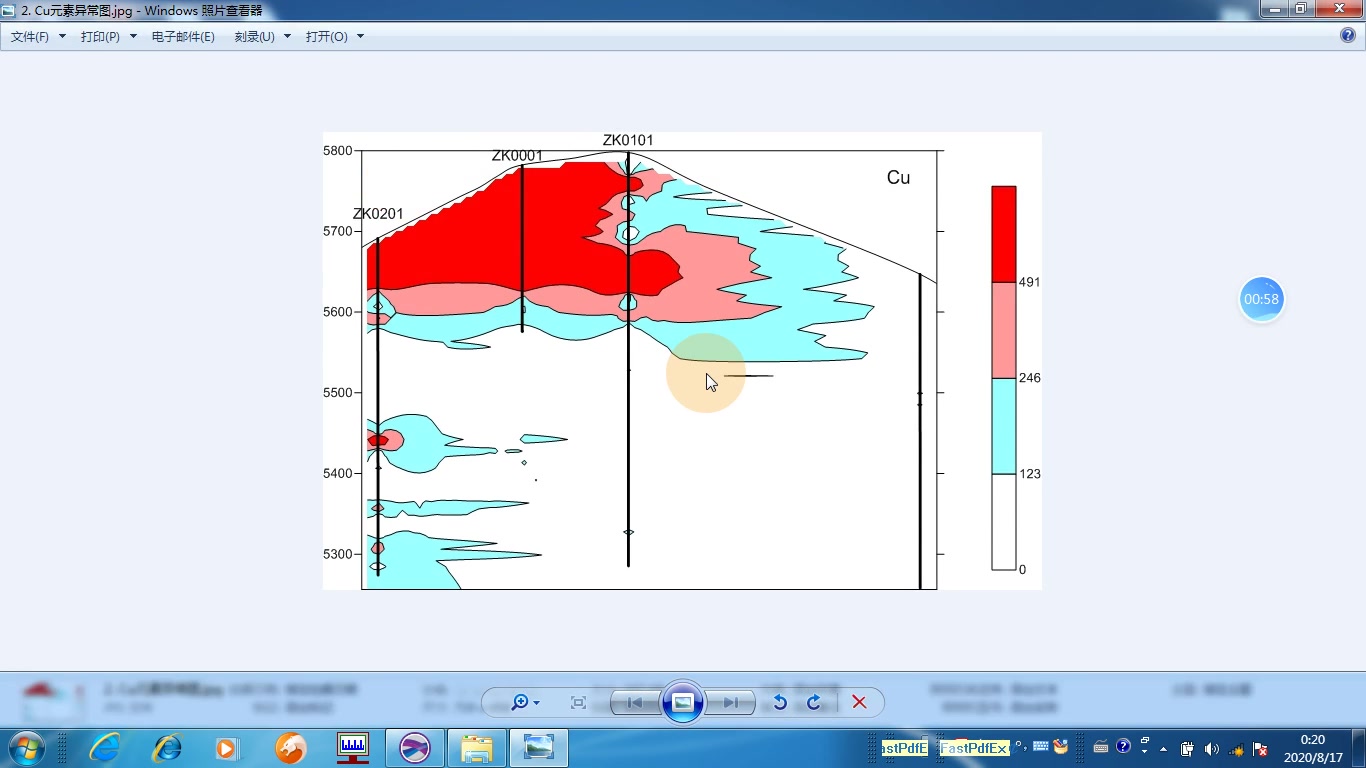Click the Cu element label
This screenshot has height=768, width=1366.
(898, 178)
